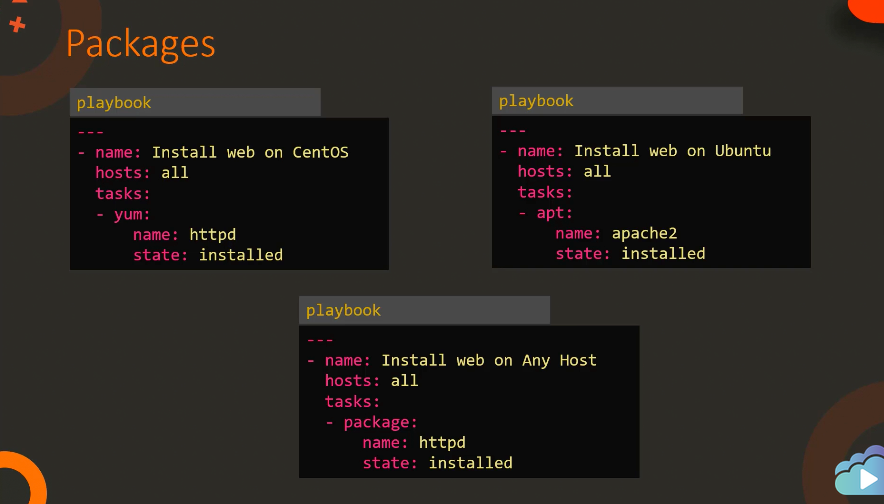Click the "apache2" package name
The height and width of the screenshot is (504, 884).
click(644, 233)
